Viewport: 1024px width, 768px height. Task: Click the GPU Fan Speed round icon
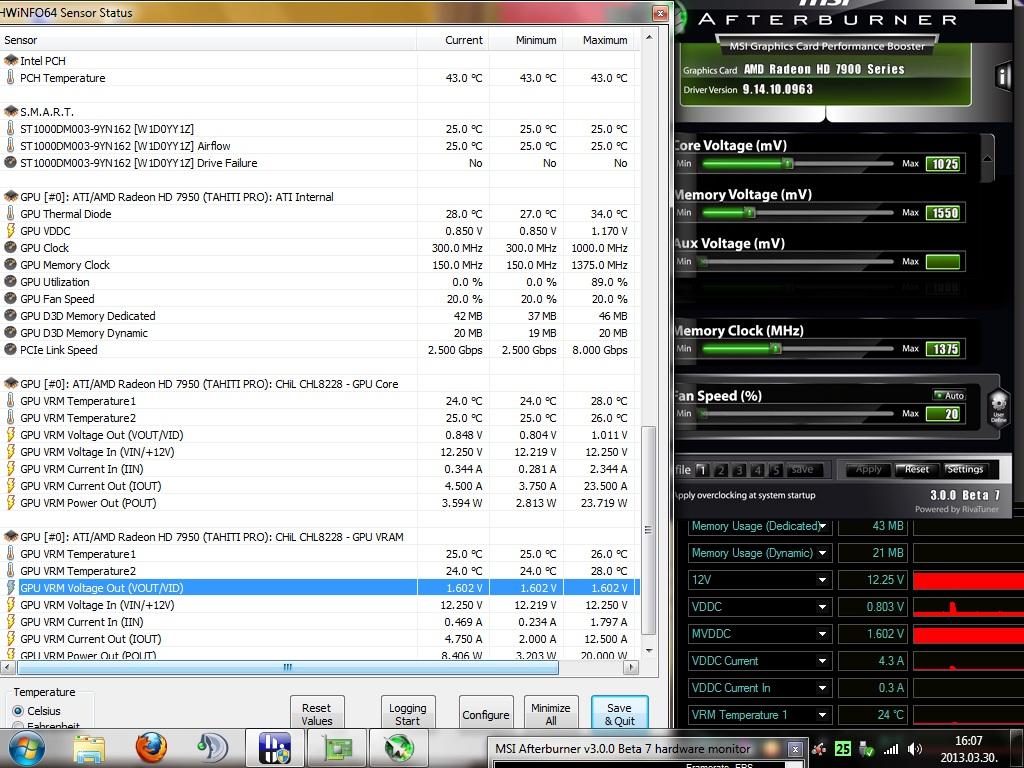(10, 298)
